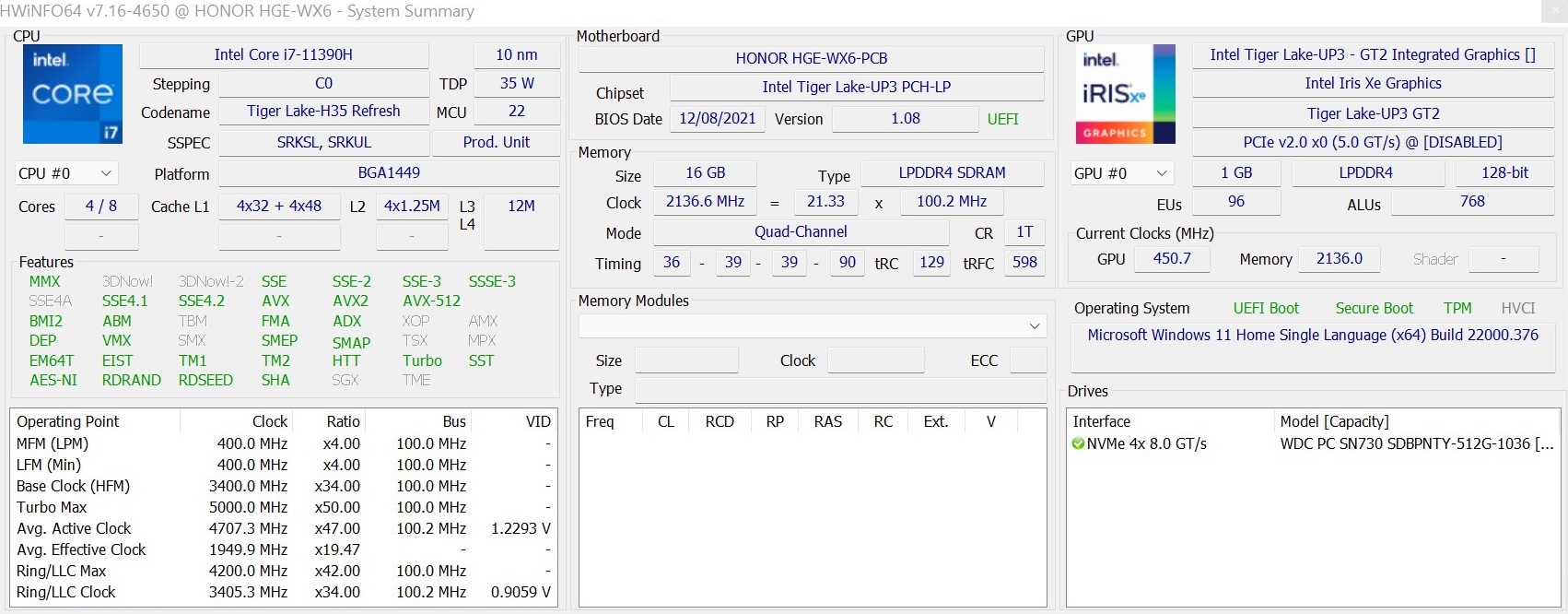1568x614 pixels.
Task: Click the green status icon beside NVMe drive
Action: pos(1078,443)
